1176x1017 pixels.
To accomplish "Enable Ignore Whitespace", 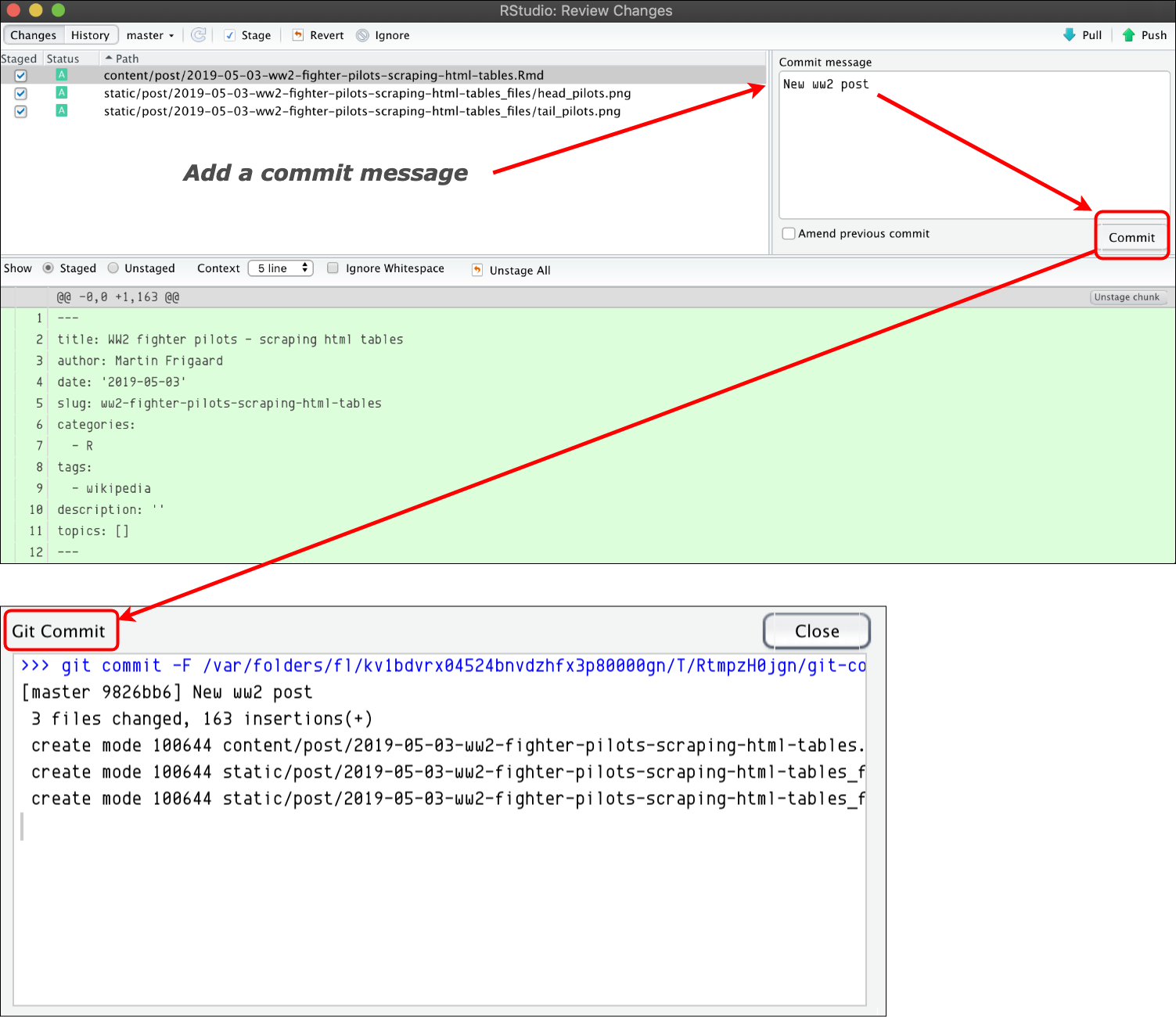I will (x=333, y=268).
